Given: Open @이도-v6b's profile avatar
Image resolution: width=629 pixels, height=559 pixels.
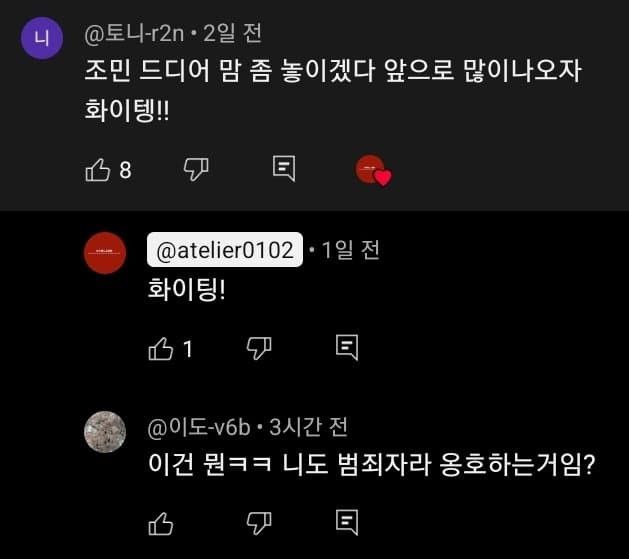Looking at the screenshot, I should pos(105,431).
